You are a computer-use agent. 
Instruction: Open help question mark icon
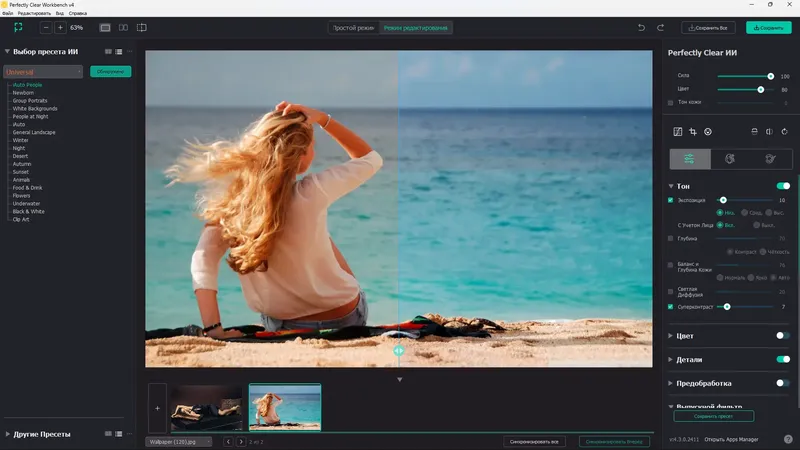click(x=788, y=439)
